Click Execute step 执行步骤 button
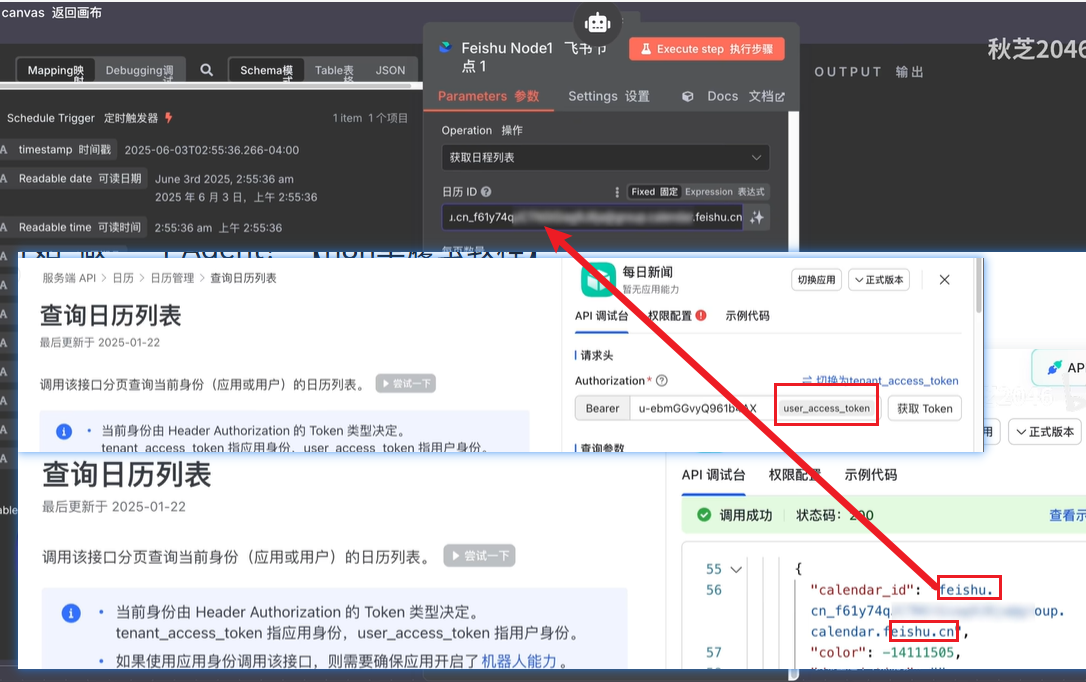This screenshot has height=682, width=1086. pos(706,49)
